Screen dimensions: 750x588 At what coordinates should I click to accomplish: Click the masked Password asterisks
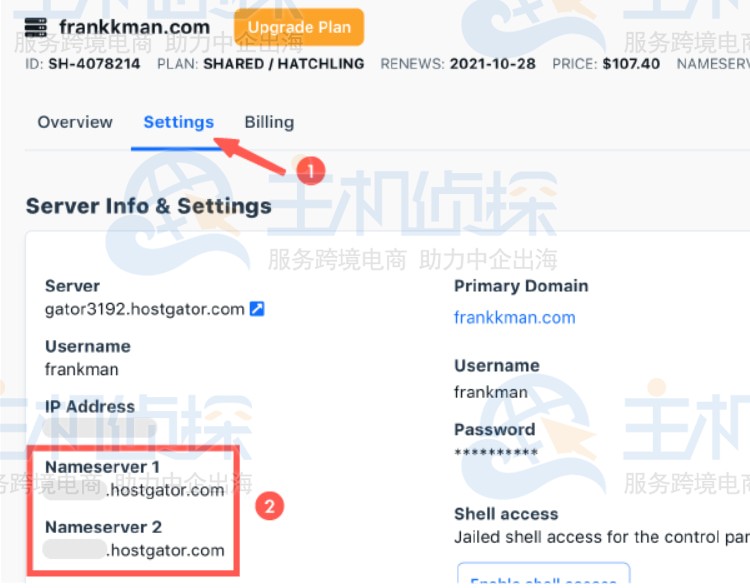pyautogui.click(x=496, y=452)
